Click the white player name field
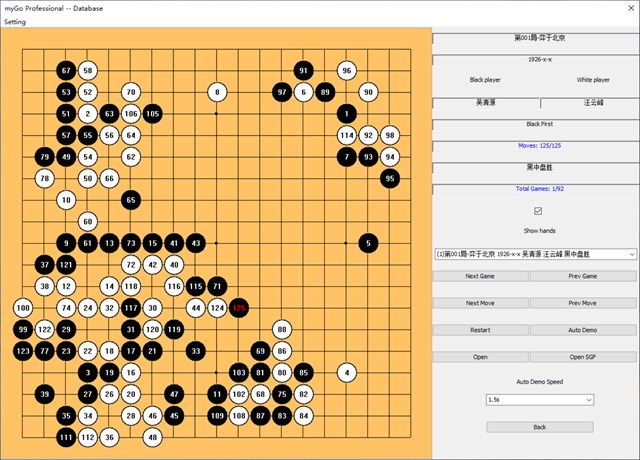The image size is (640, 460). click(x=590, y=103)
